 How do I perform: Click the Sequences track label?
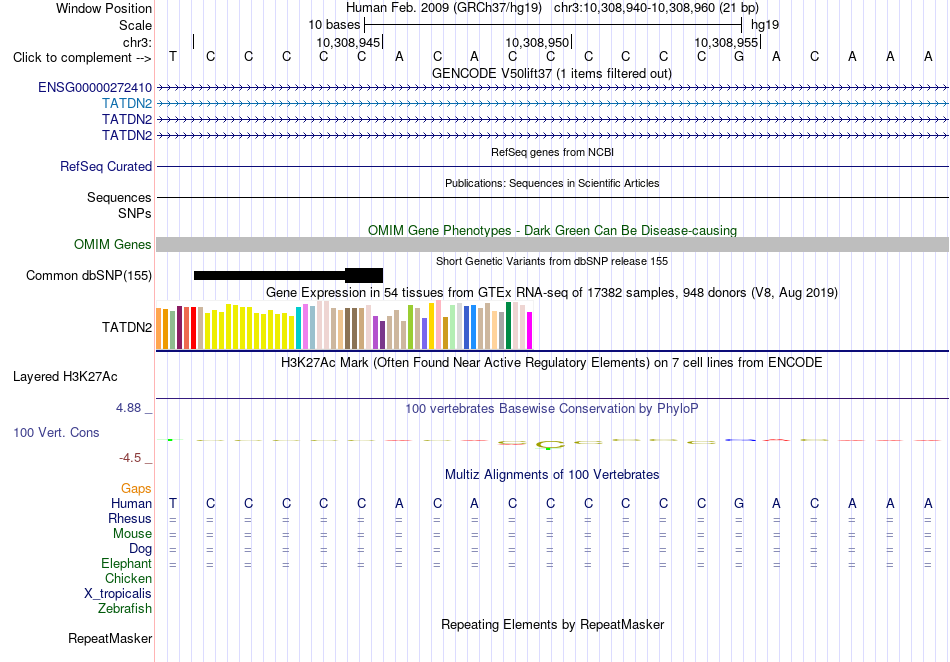pos(119,197)
